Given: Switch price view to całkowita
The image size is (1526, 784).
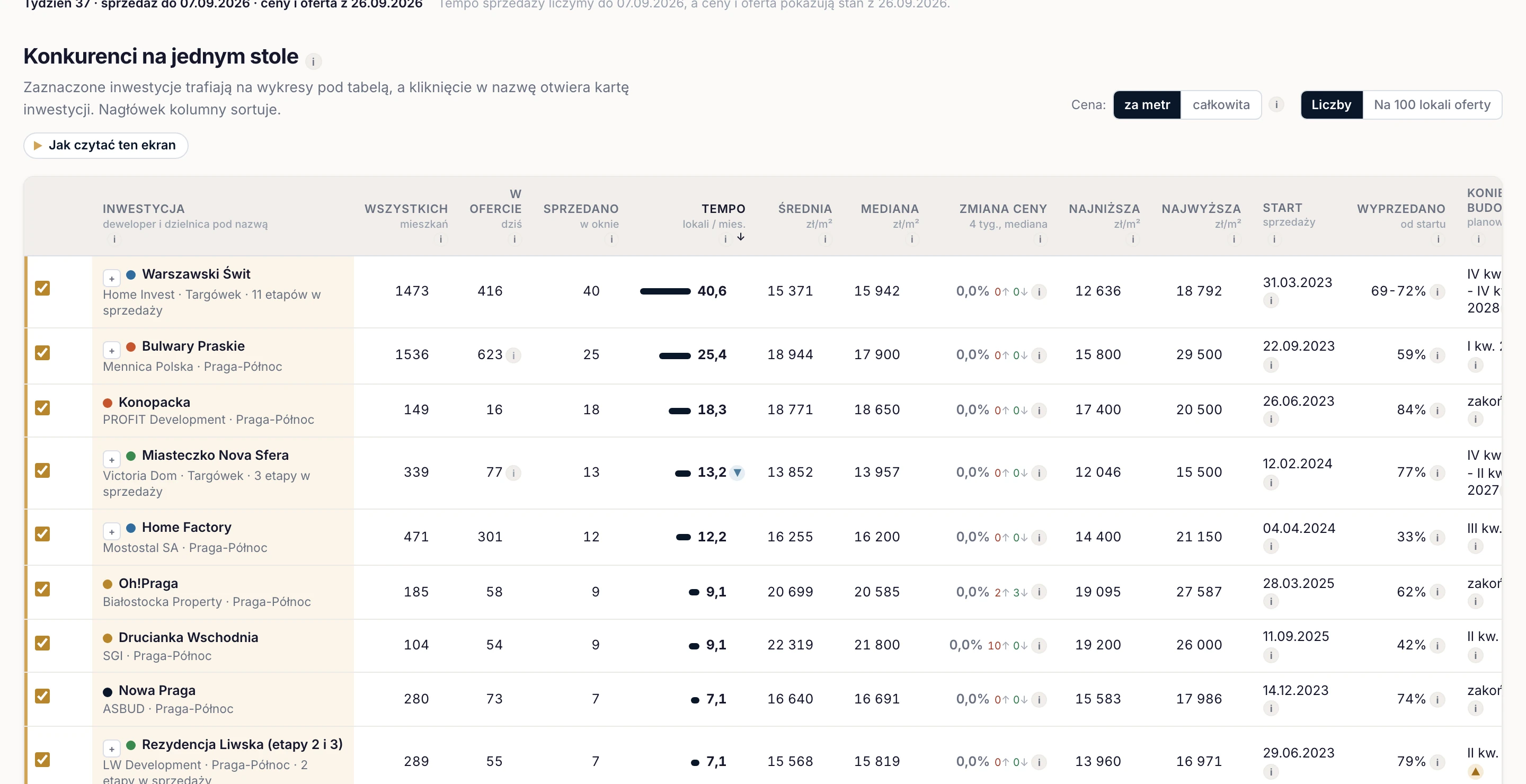Looking at the screenshot, I should 1221,105.
